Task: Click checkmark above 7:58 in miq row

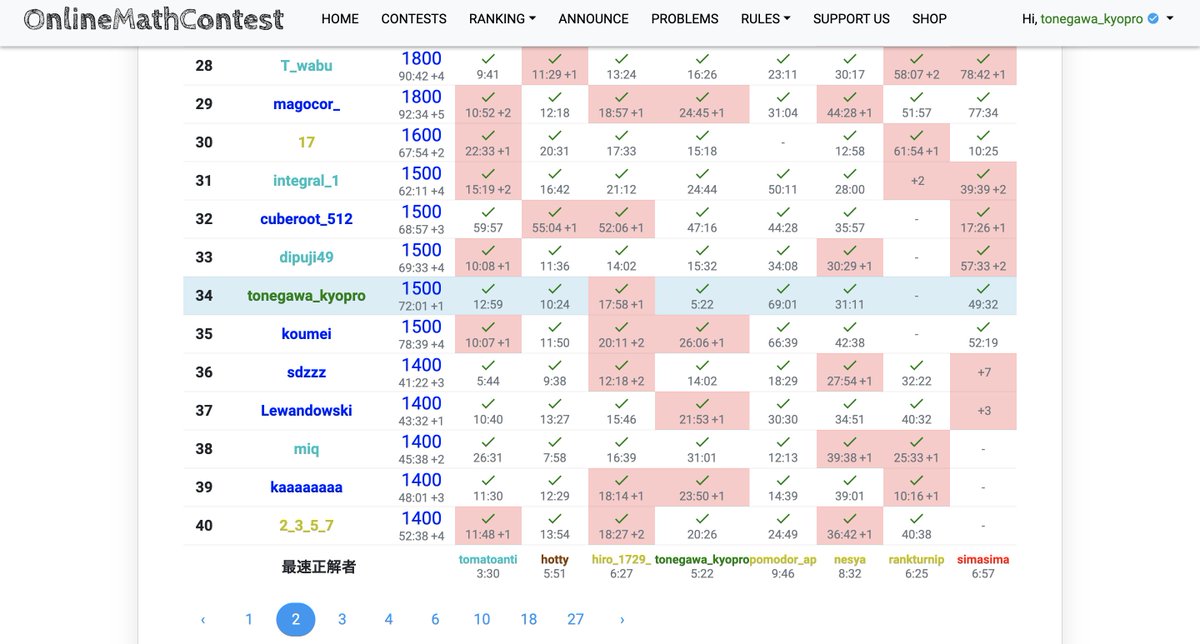Action: pos(554,442)
